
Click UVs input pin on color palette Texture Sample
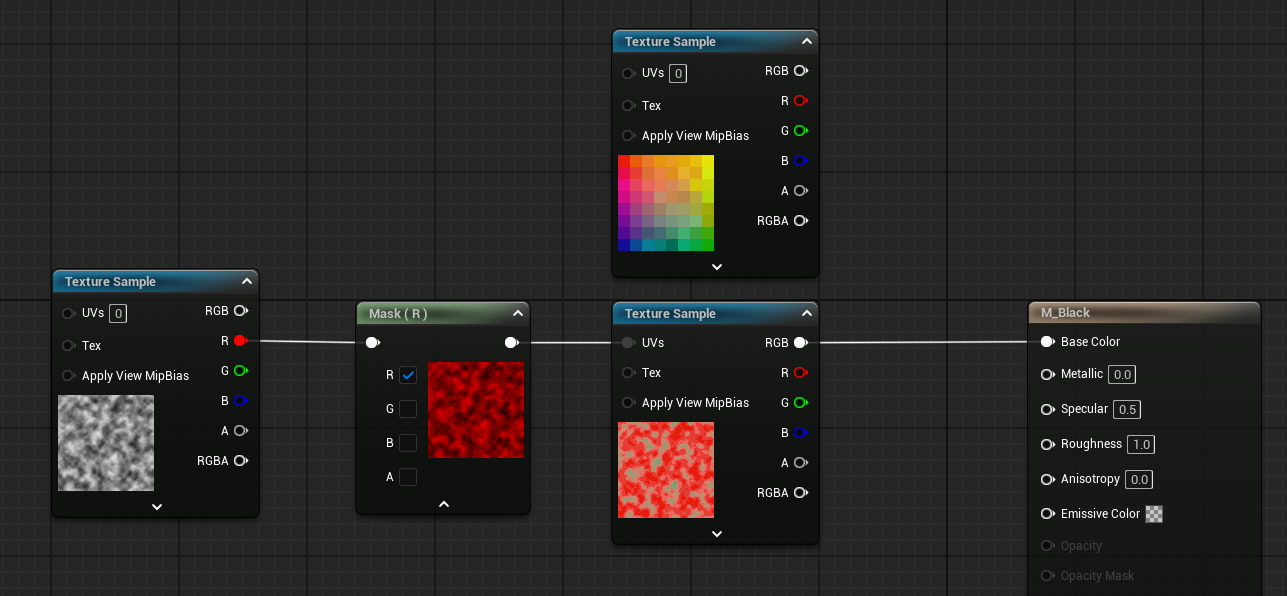point(628,73)
